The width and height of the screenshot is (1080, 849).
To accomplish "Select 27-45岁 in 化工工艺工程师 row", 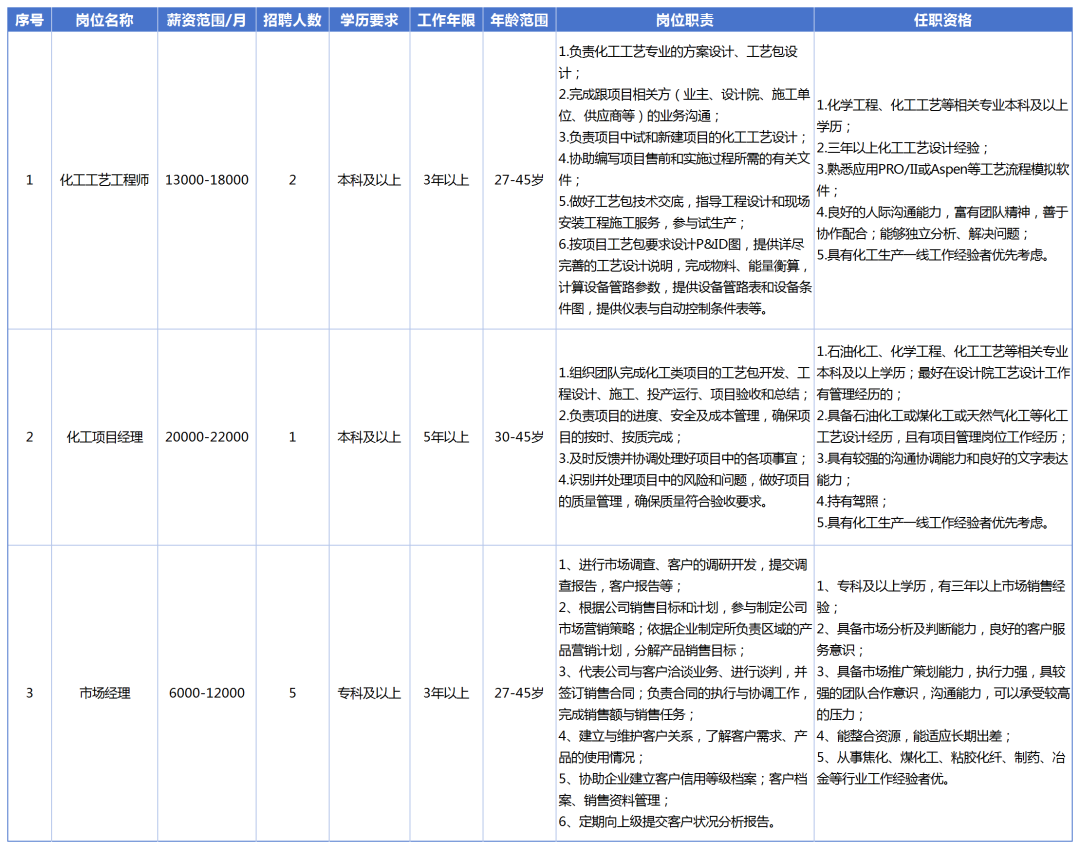I will [519, 180].
